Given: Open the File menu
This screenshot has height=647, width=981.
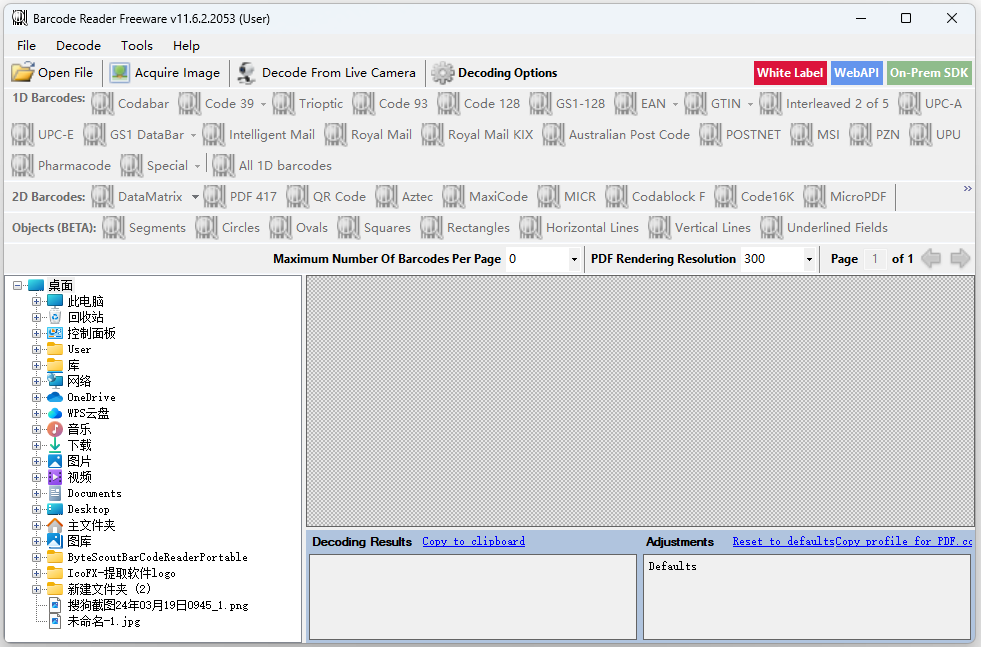Looking at the screenshot, I should pos(26,46).
